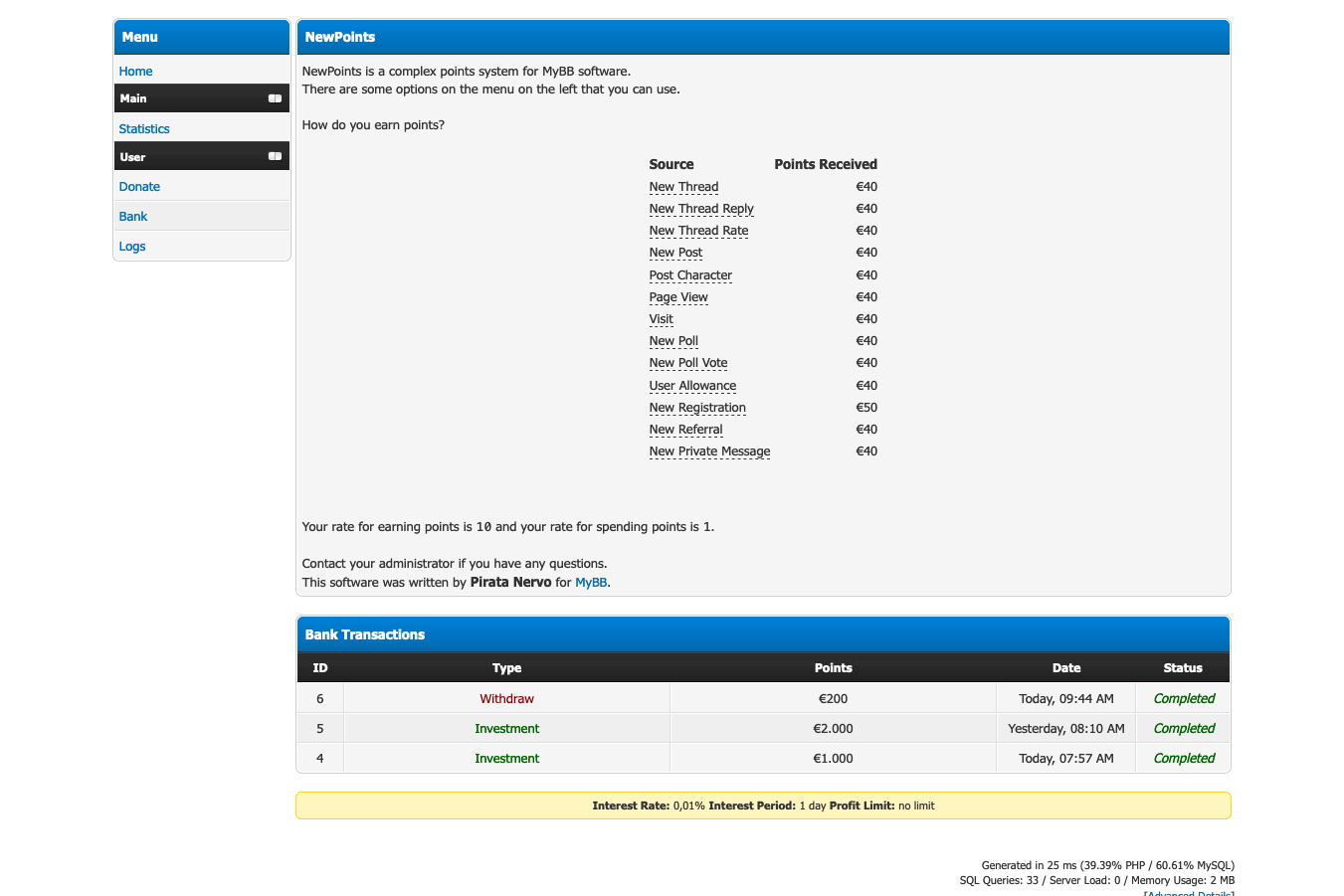
Task: Click the New Registration source label
Action: tap(697, 408)
